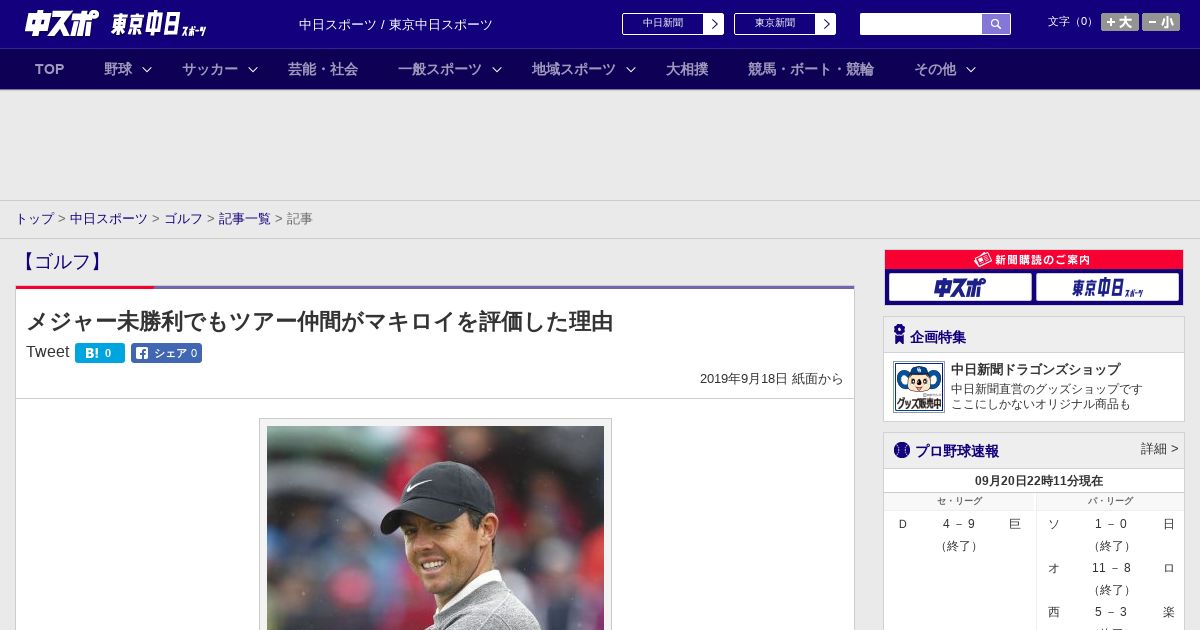This screenshot has height=630, width=1200.
Task: Open TOP navigation item
Action: click(x=50, y=69)
